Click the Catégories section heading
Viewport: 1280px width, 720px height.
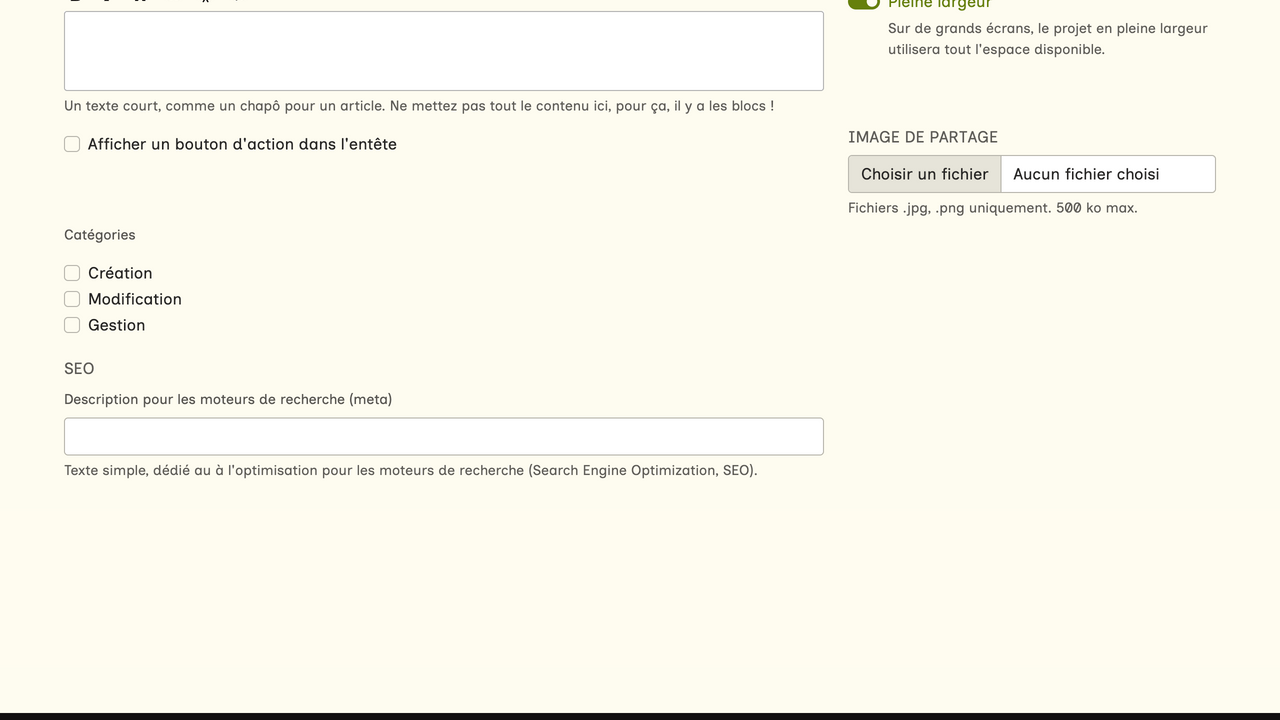99,235
